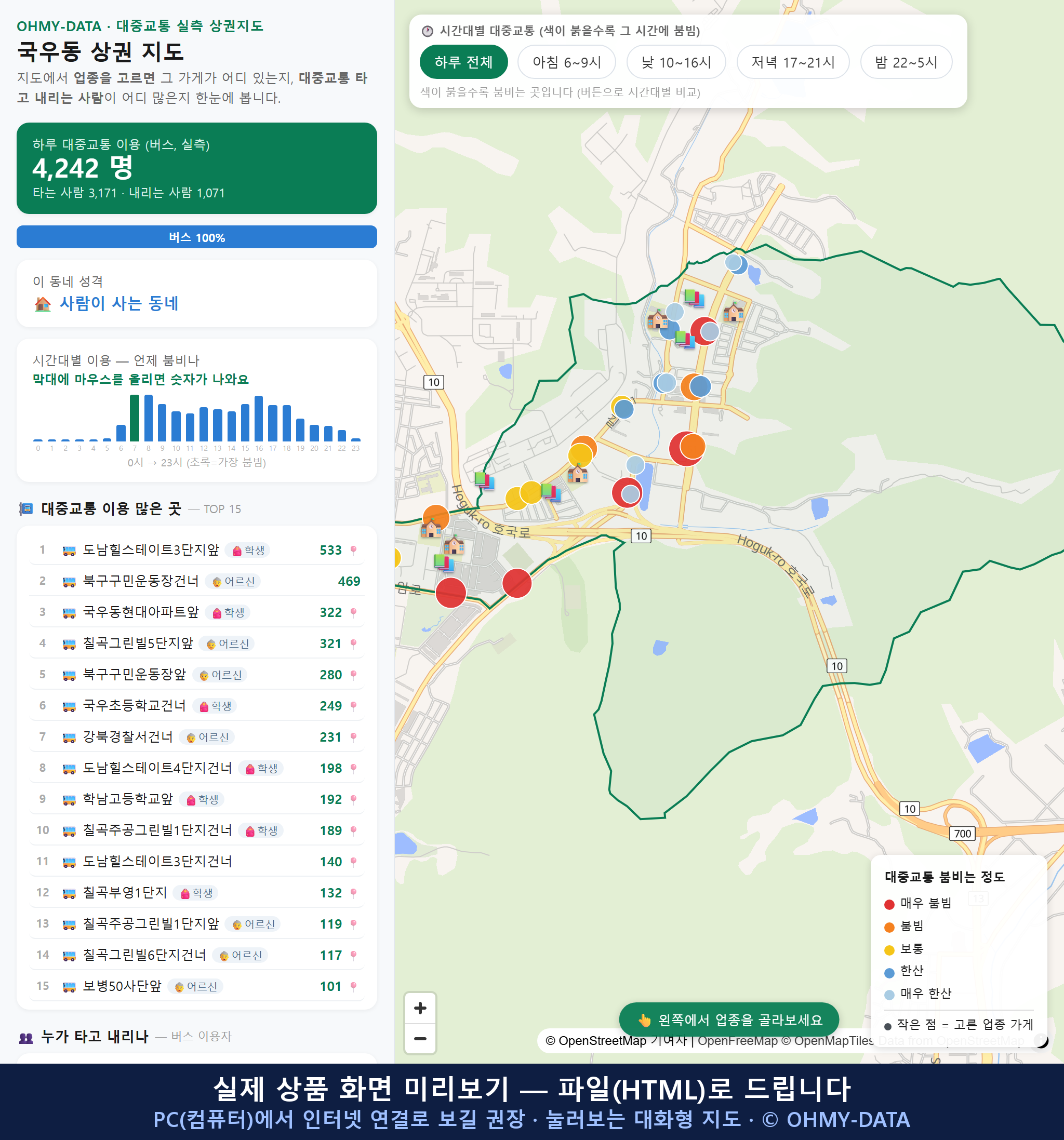Switch to the 낮 10~16시 time filter
1064x1140 pixels.
coord(676,62)
